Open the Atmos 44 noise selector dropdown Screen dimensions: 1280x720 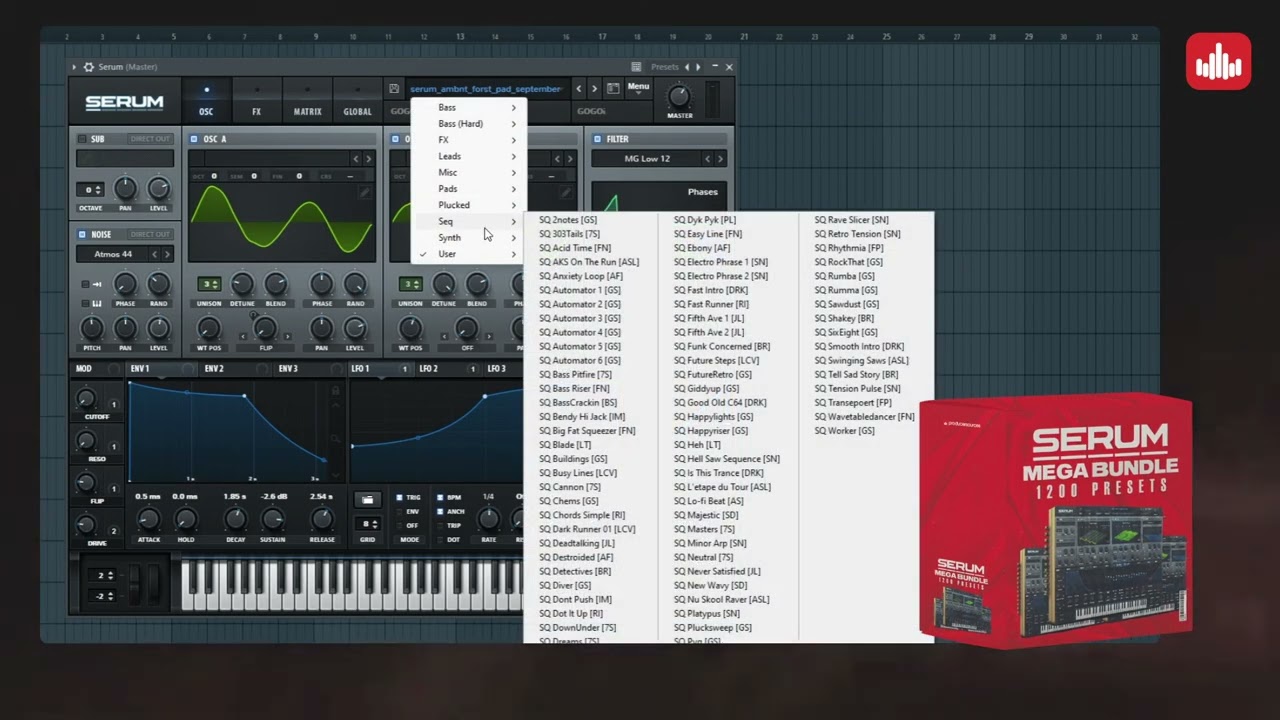coord(113,254)
